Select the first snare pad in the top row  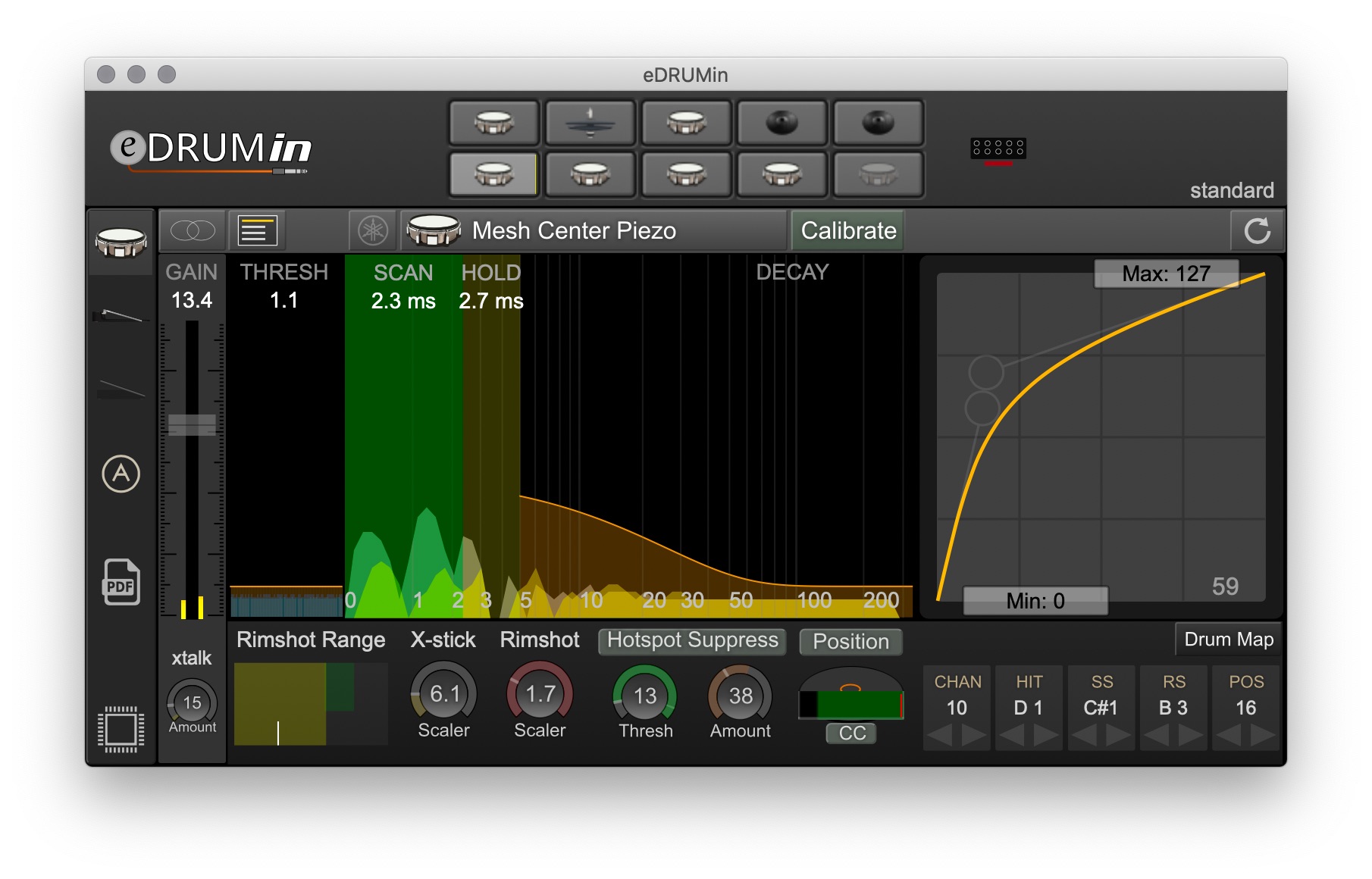(x=494, y=123)
